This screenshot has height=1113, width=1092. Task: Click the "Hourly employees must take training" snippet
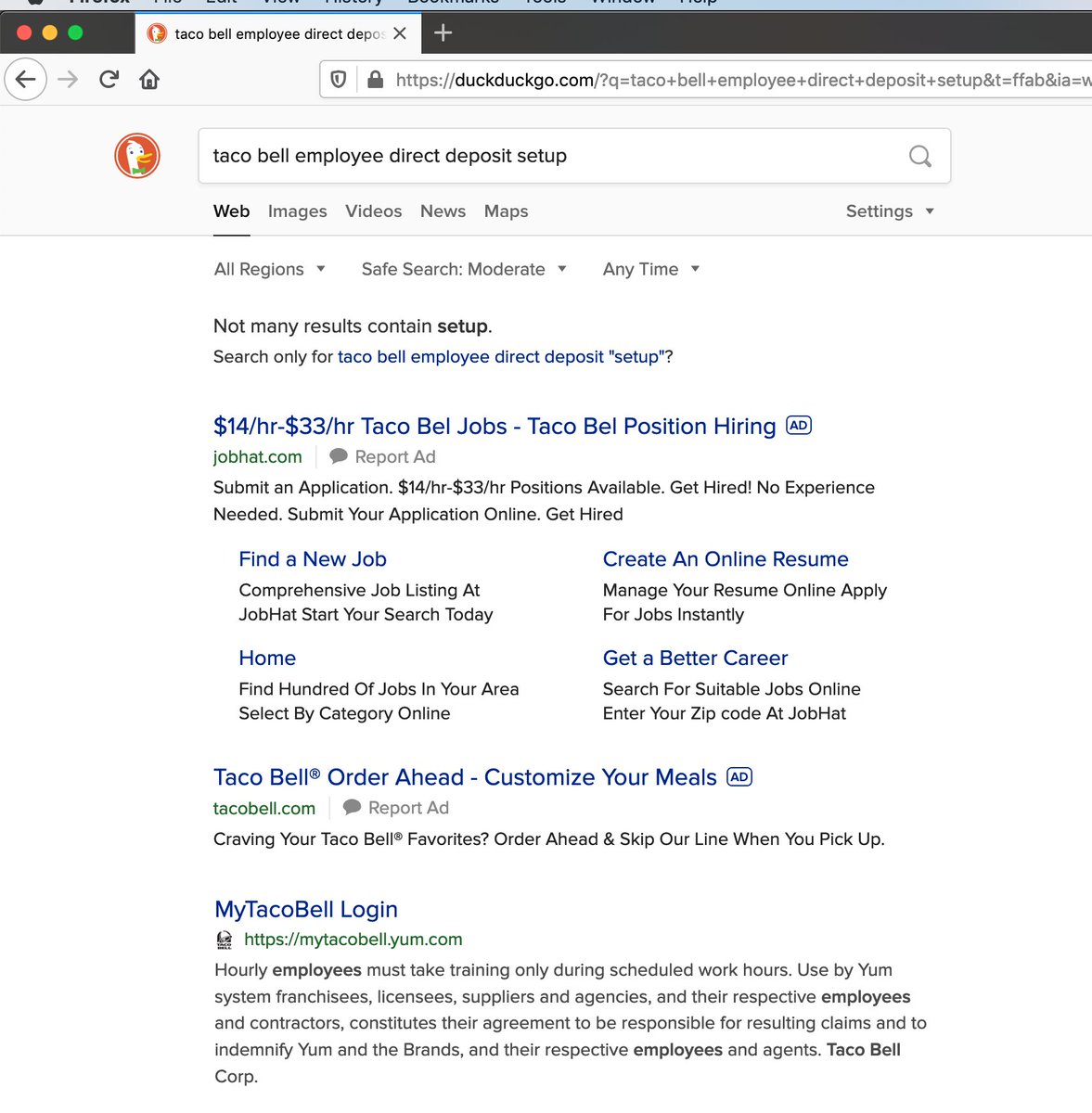tap(571, 1023)
